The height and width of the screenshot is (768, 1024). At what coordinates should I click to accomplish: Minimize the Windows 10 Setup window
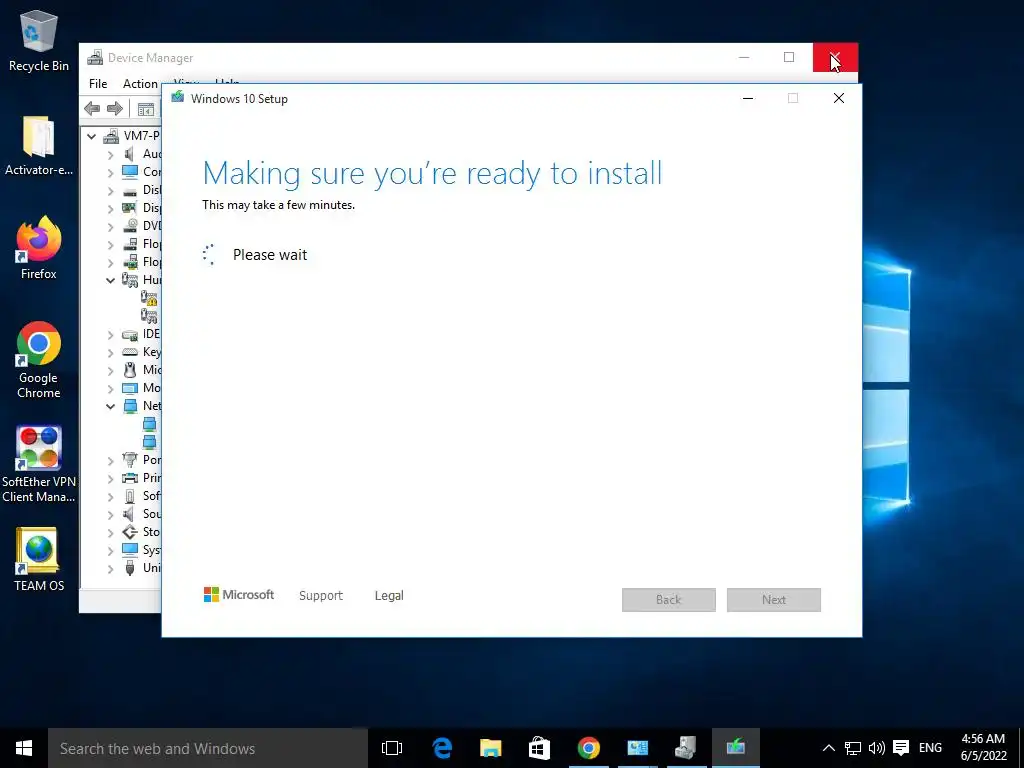pyautogui.click(x=748, y=98)
